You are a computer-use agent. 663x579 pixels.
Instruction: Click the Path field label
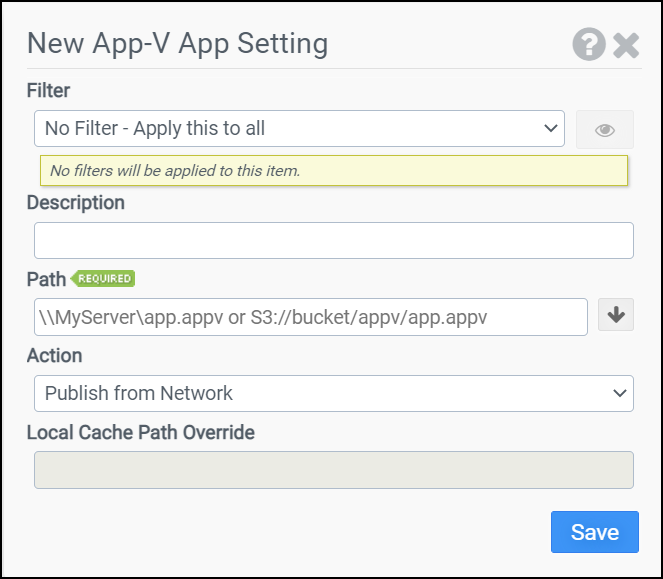click(x=46, y=279)
